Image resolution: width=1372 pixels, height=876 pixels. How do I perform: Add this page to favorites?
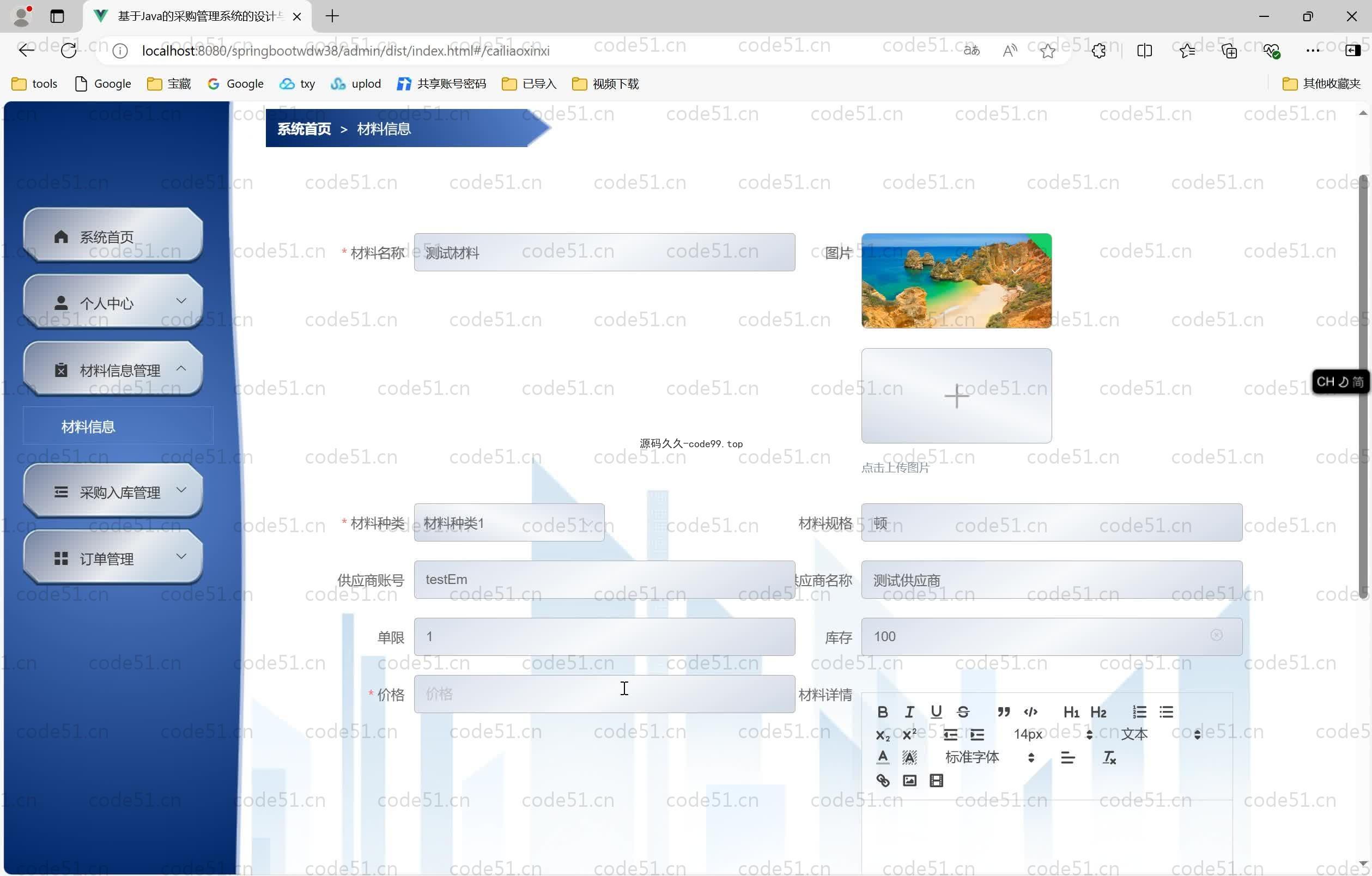click(1048, 51)
